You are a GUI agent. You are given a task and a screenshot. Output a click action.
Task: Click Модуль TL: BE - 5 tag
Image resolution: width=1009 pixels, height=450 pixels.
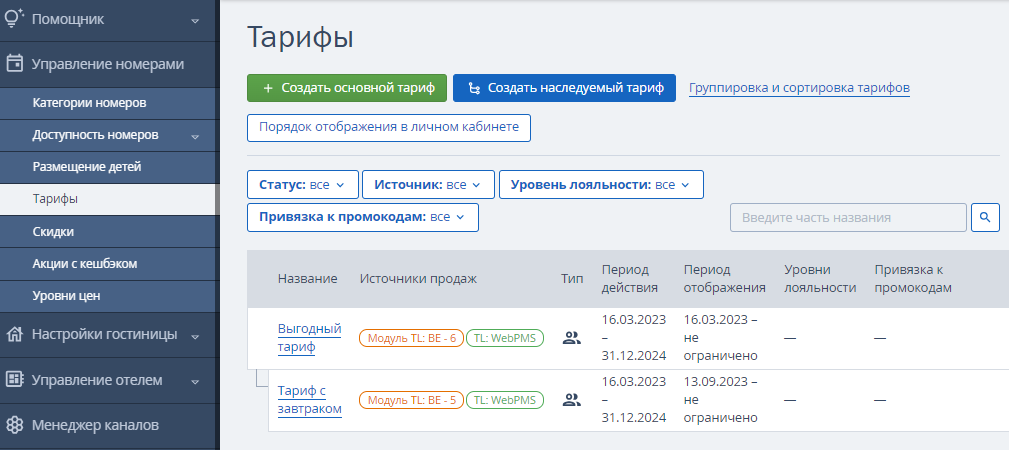tap(411, 400)
